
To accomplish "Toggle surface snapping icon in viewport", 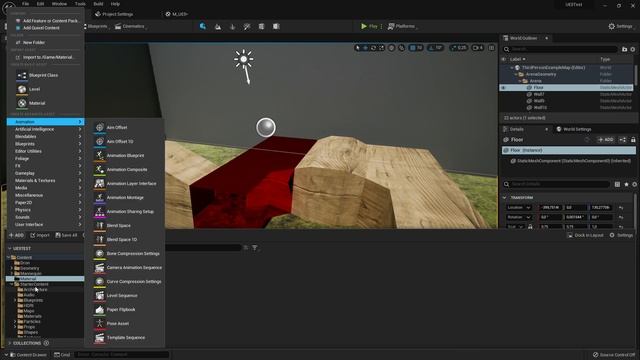I will [x=402, y=48].
